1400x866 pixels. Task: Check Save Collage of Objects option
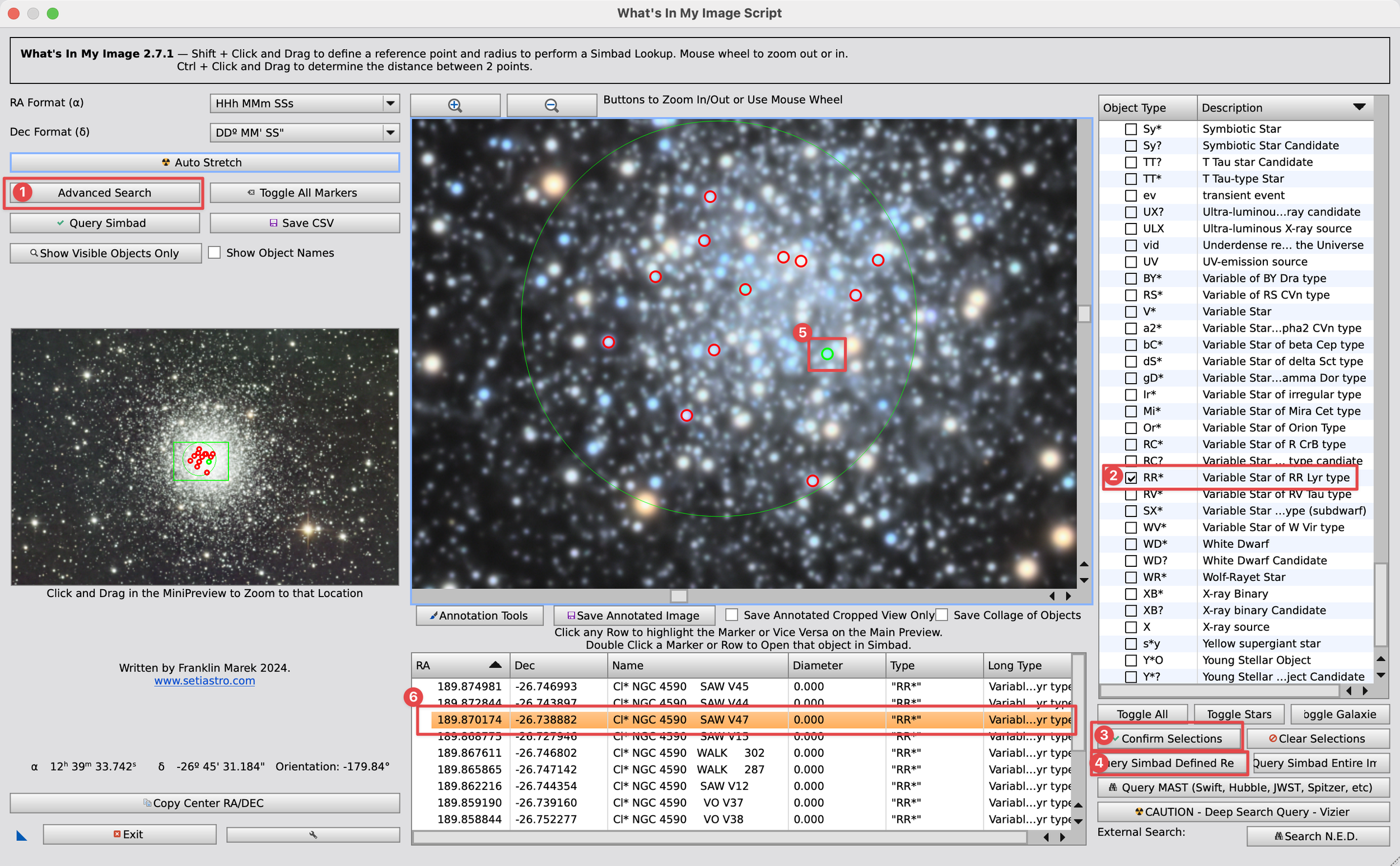(x=942, y=615)
